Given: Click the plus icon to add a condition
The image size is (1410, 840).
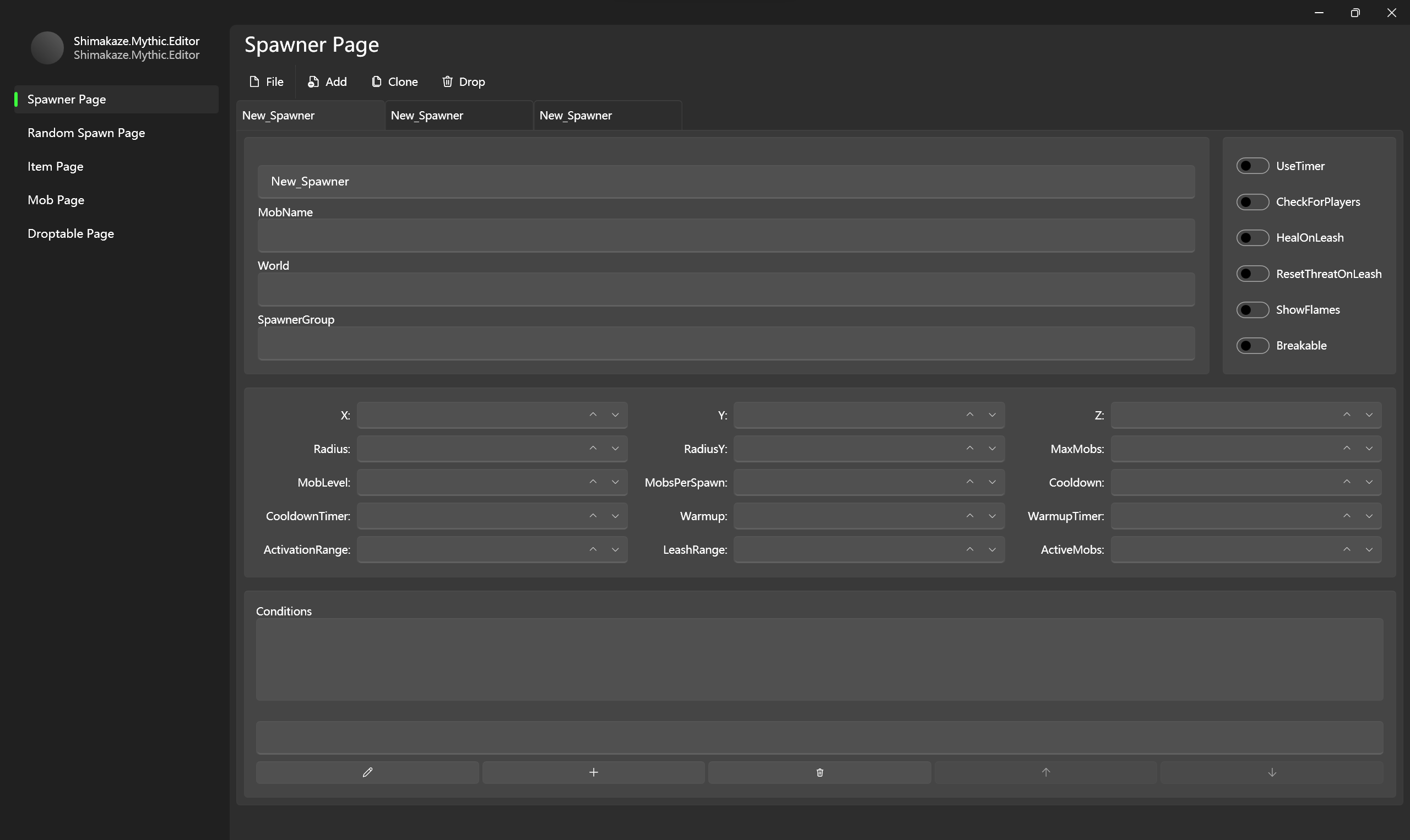Looking at the screenshot, I should coord(593,772).
